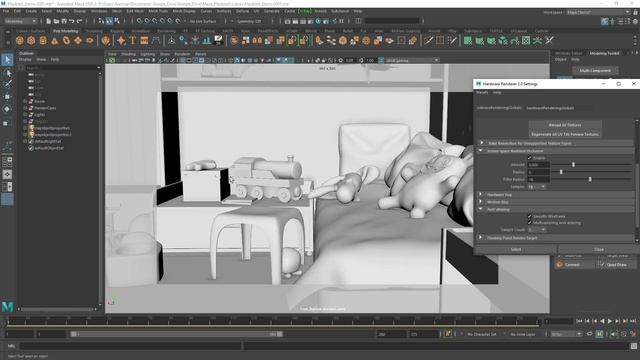Click the Undo arrow icon
Screen dimensions: 640x360
[x=72, y=21]
